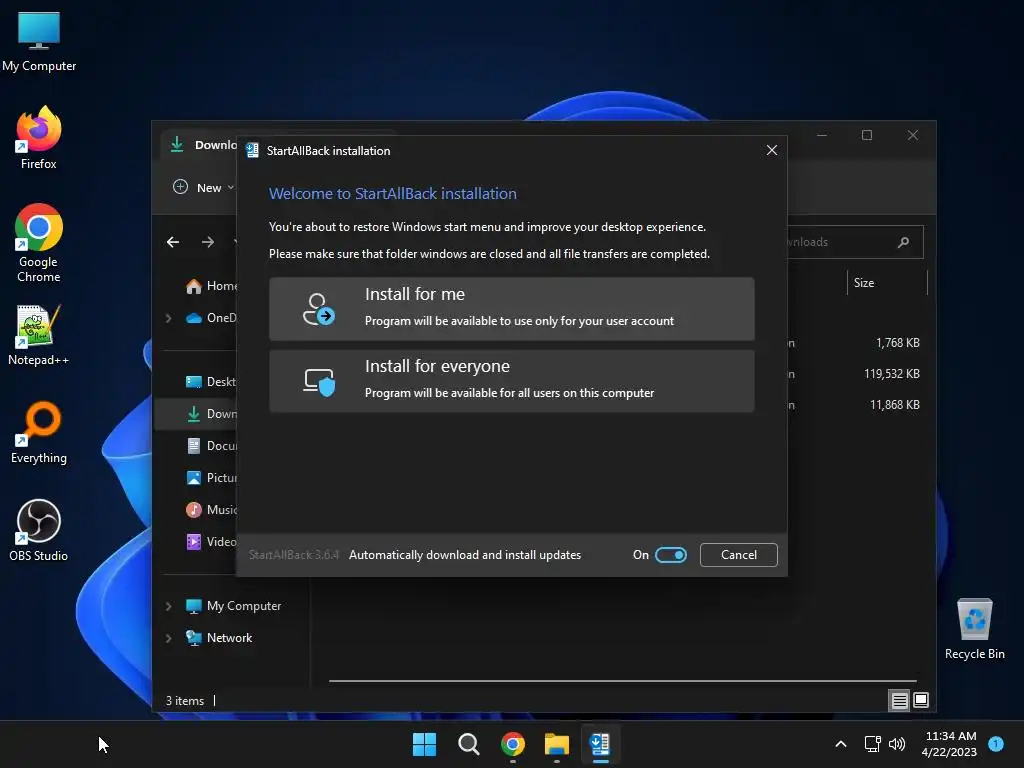The width and height of the screenshot is (1024, 768).
Task: Expand Network tree node
Action: (x=168, y=638)
